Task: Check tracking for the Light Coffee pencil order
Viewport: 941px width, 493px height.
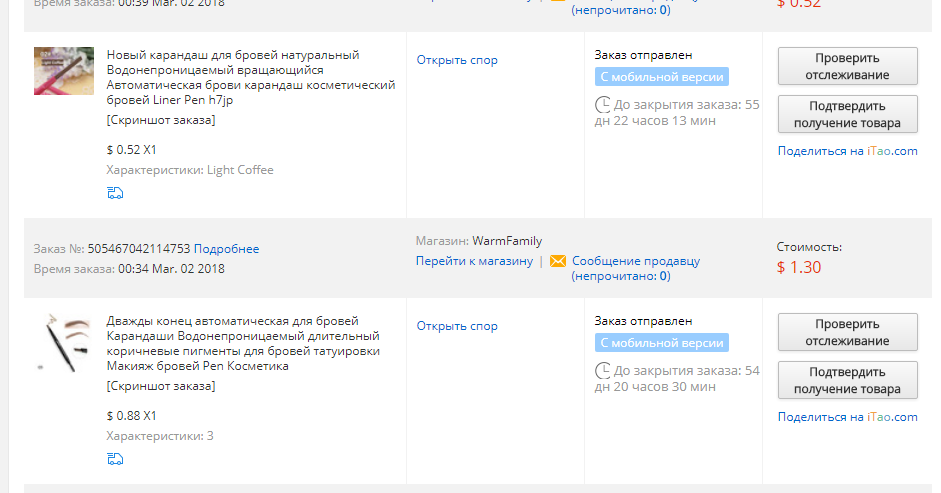Action: point(847,66)
